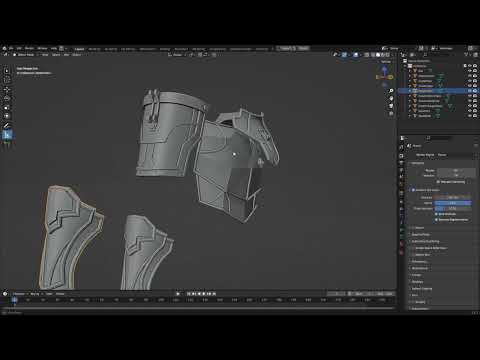
Task: Click the play animation button in timeline
Action: (x=204, y=294)
